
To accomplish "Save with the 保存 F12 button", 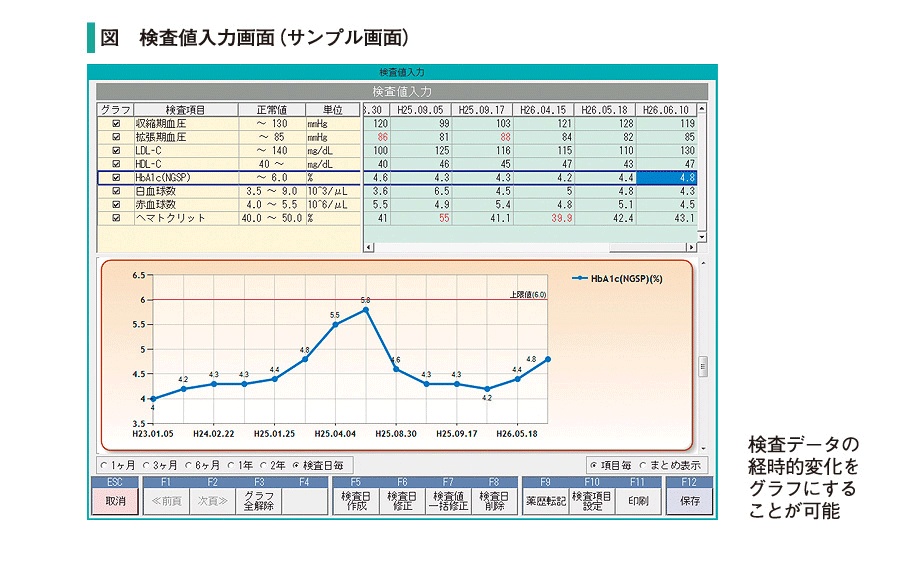I will pos(689,500).
